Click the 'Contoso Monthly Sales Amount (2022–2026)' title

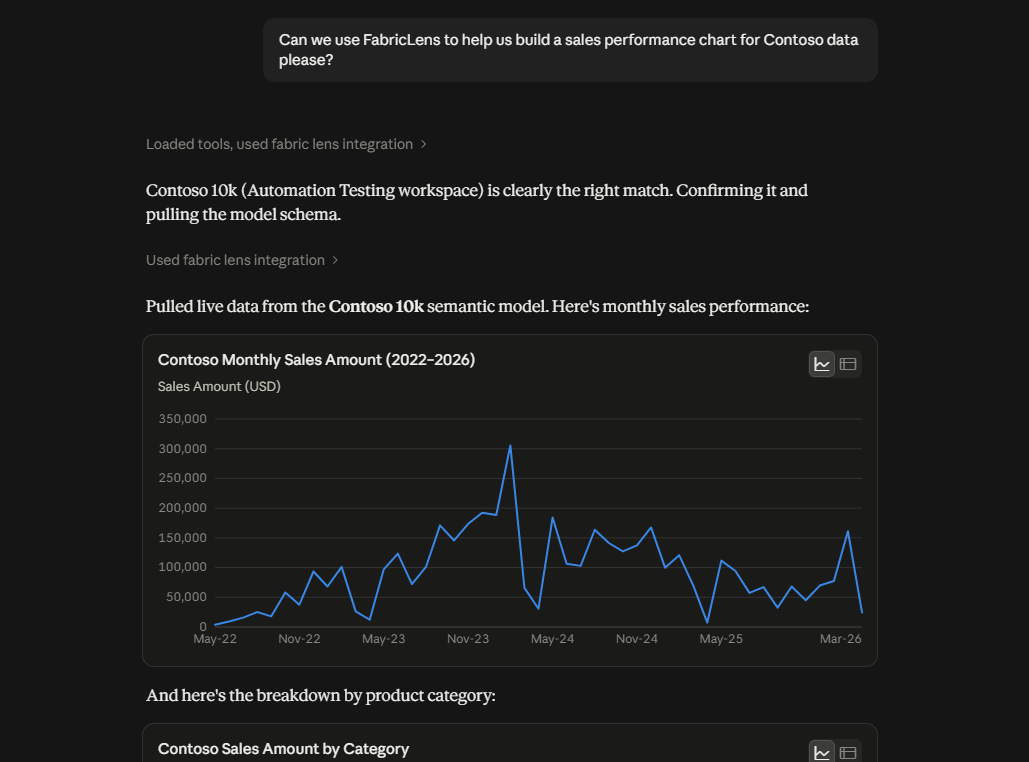316,360
